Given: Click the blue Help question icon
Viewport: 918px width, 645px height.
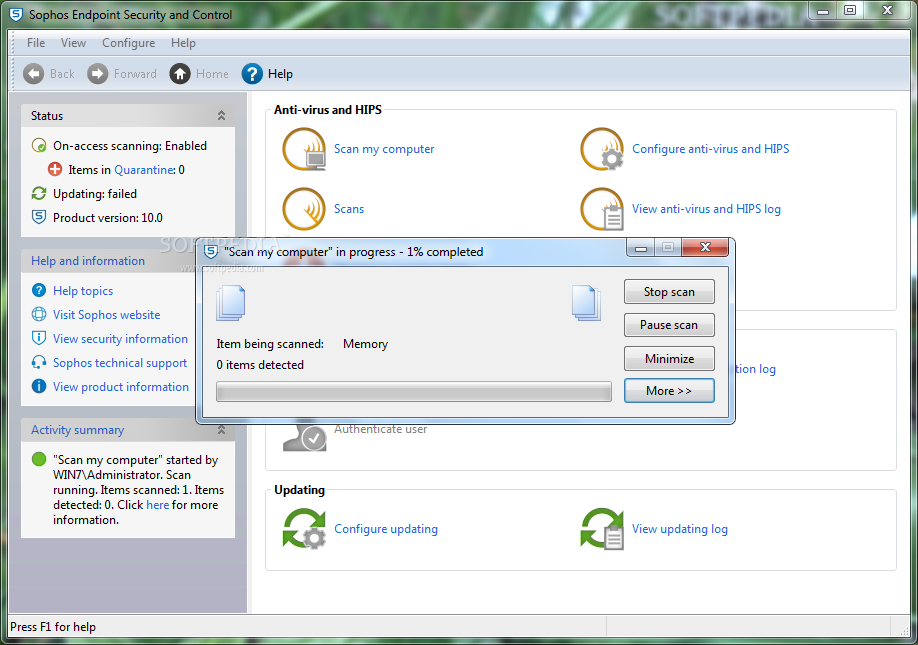Looking at the screenshot, I should 252,74.
